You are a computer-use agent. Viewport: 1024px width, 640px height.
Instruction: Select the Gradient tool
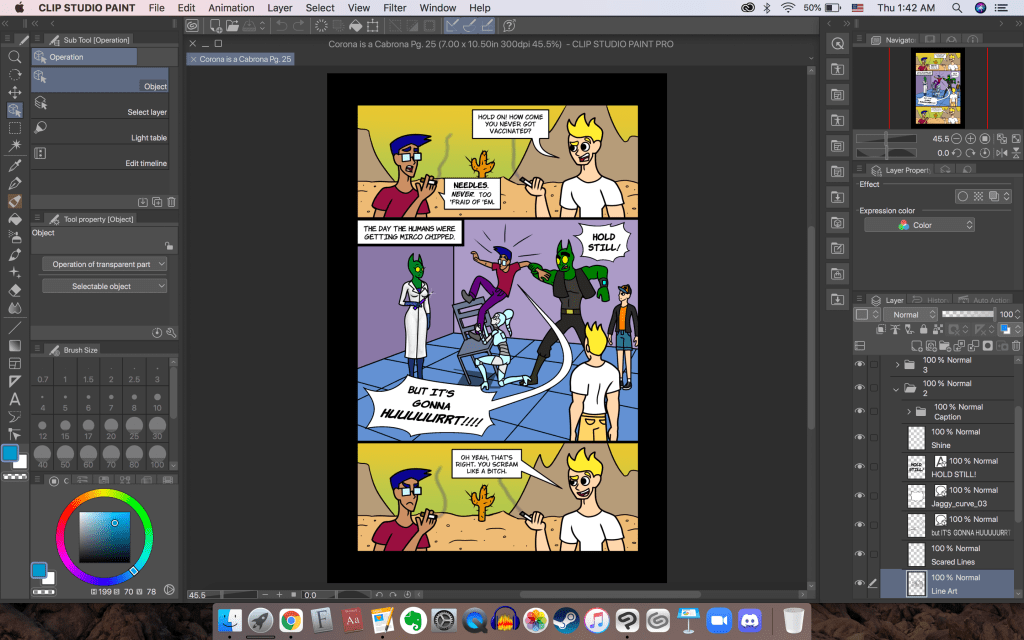click(15, 345)
